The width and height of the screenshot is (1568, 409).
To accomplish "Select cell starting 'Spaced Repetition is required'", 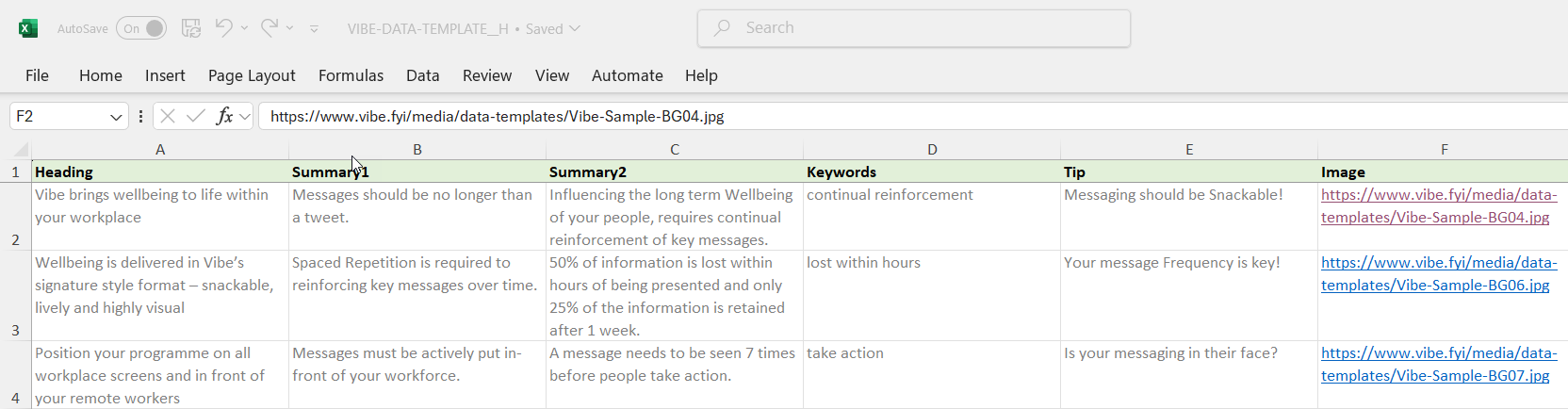I will 417,296.
